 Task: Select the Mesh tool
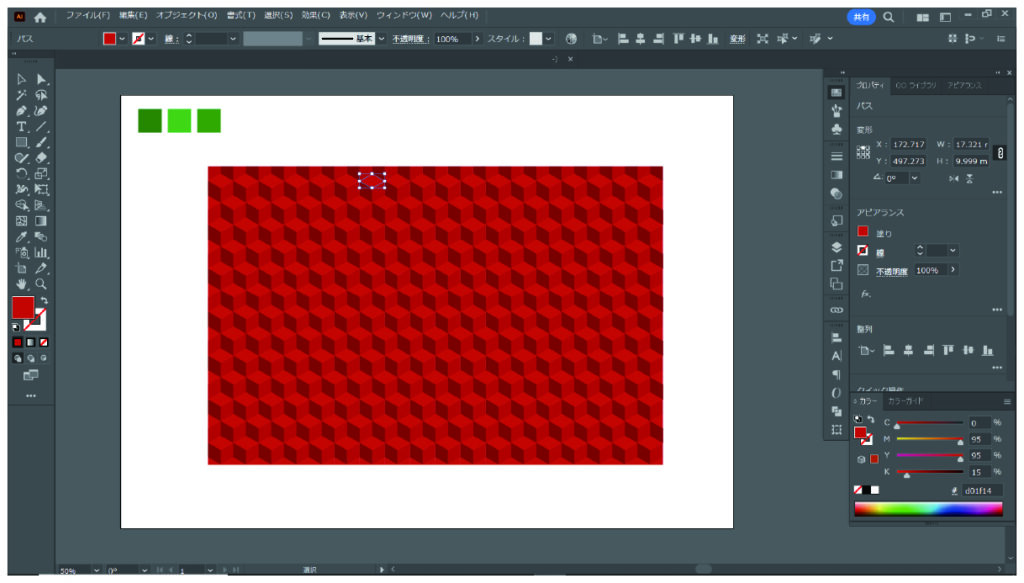pyautogui.click(x=22, y=221)
